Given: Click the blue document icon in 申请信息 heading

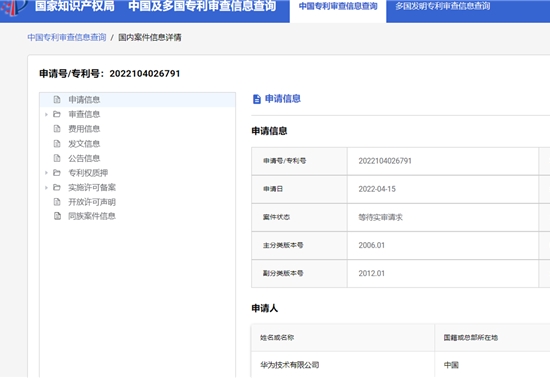Looking at the screenshot, I should (257, 99).
